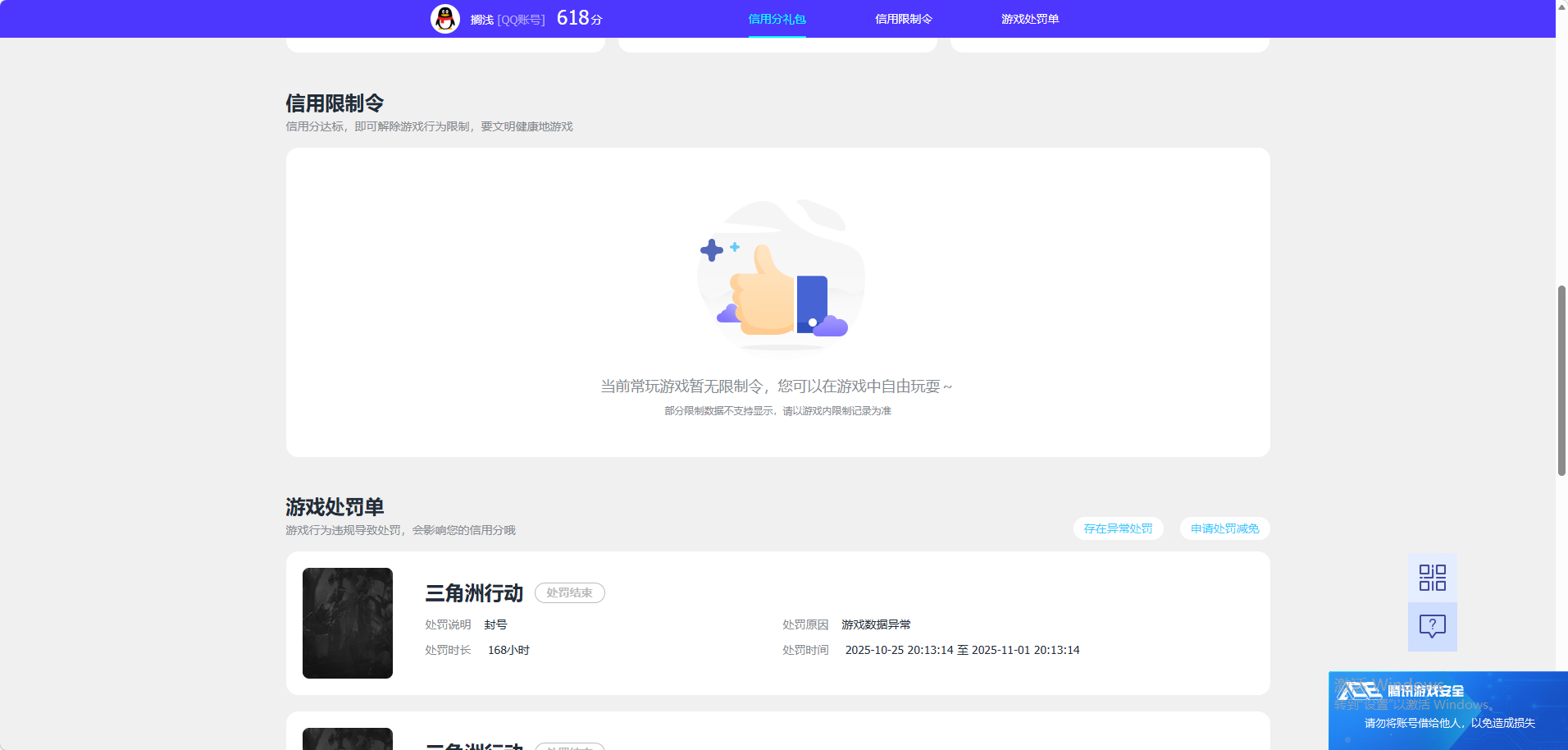The image size is (1568, 750).
Task: Open the question-mark help icon on right edge
Action: (1432, 627)
